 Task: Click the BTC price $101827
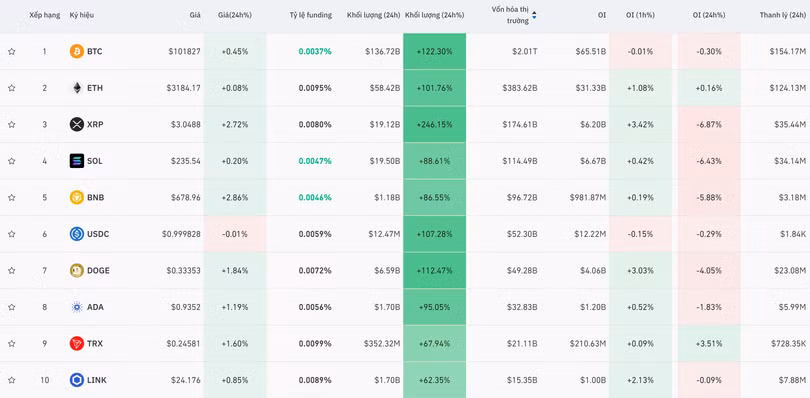tap(184, 51)
